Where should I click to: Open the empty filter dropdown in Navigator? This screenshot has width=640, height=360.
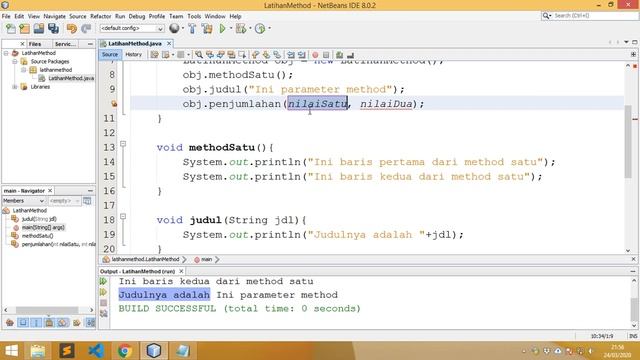click(64, 201)
